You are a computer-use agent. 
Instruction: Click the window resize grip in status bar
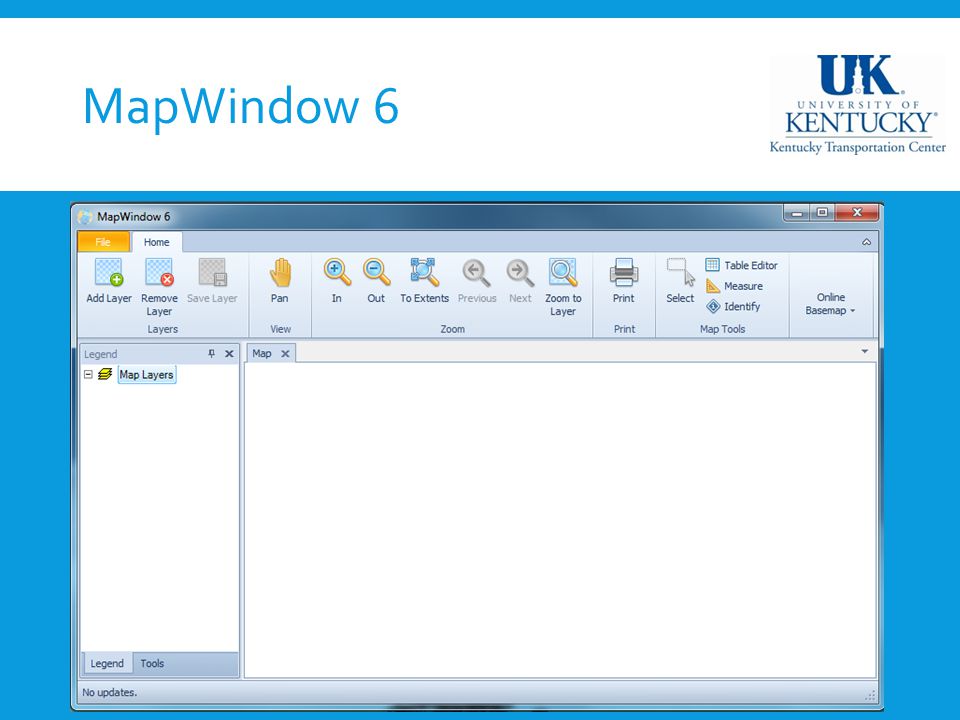pos(870,695)
